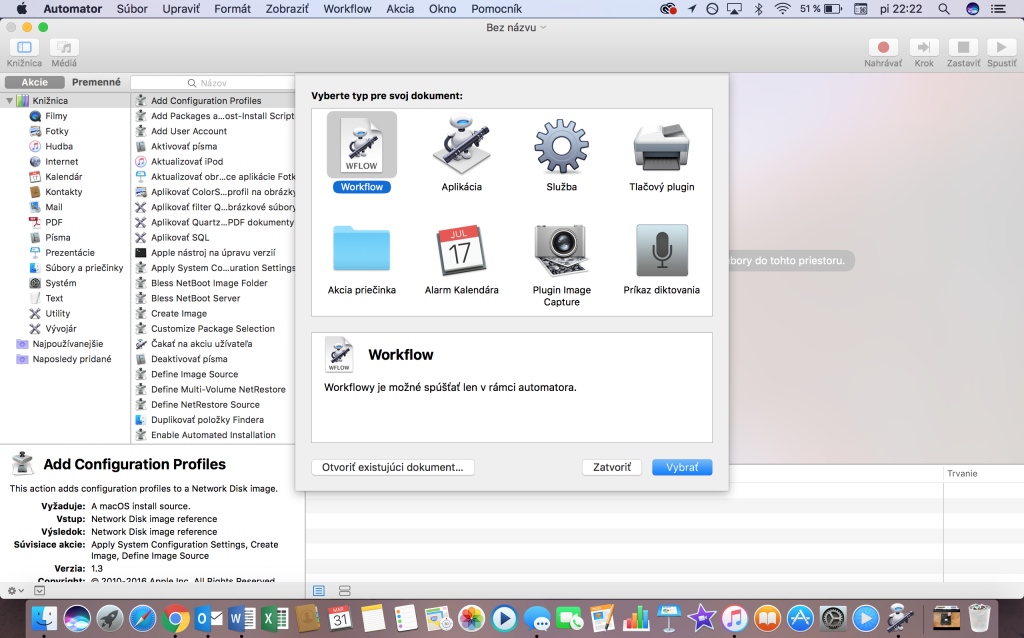The width and height of the screenshot is (1024, 638).
Task: Toggle the Knižnica library panel button
Action: (x=25, y=48)
